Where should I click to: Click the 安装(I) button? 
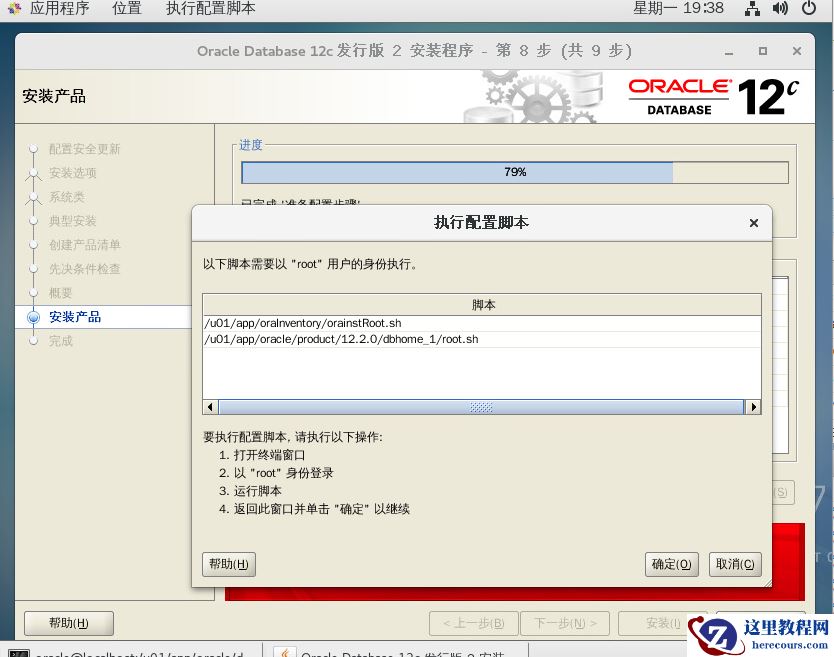coord(663,623)
